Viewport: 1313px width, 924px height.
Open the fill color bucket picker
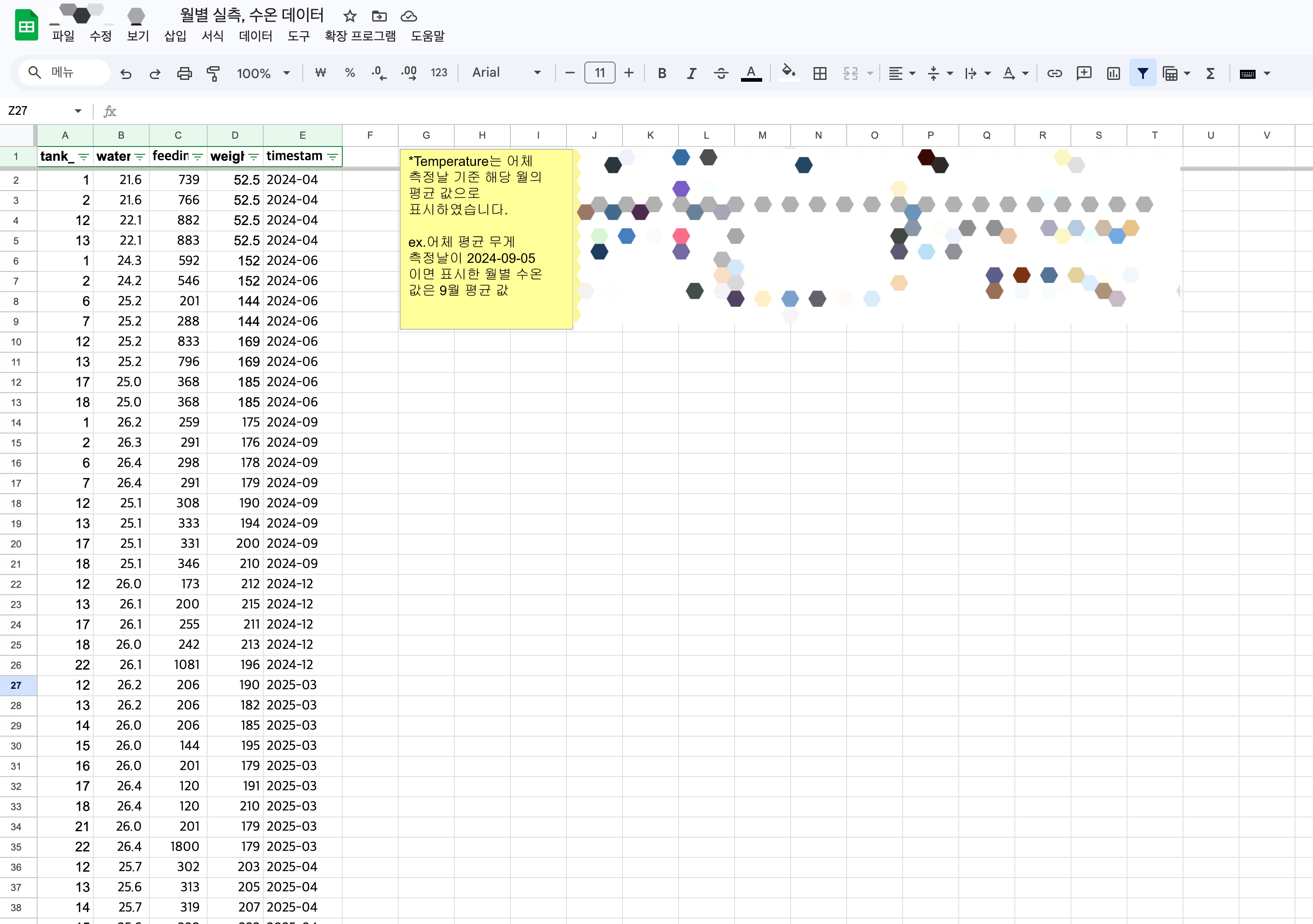pos(788,73)
